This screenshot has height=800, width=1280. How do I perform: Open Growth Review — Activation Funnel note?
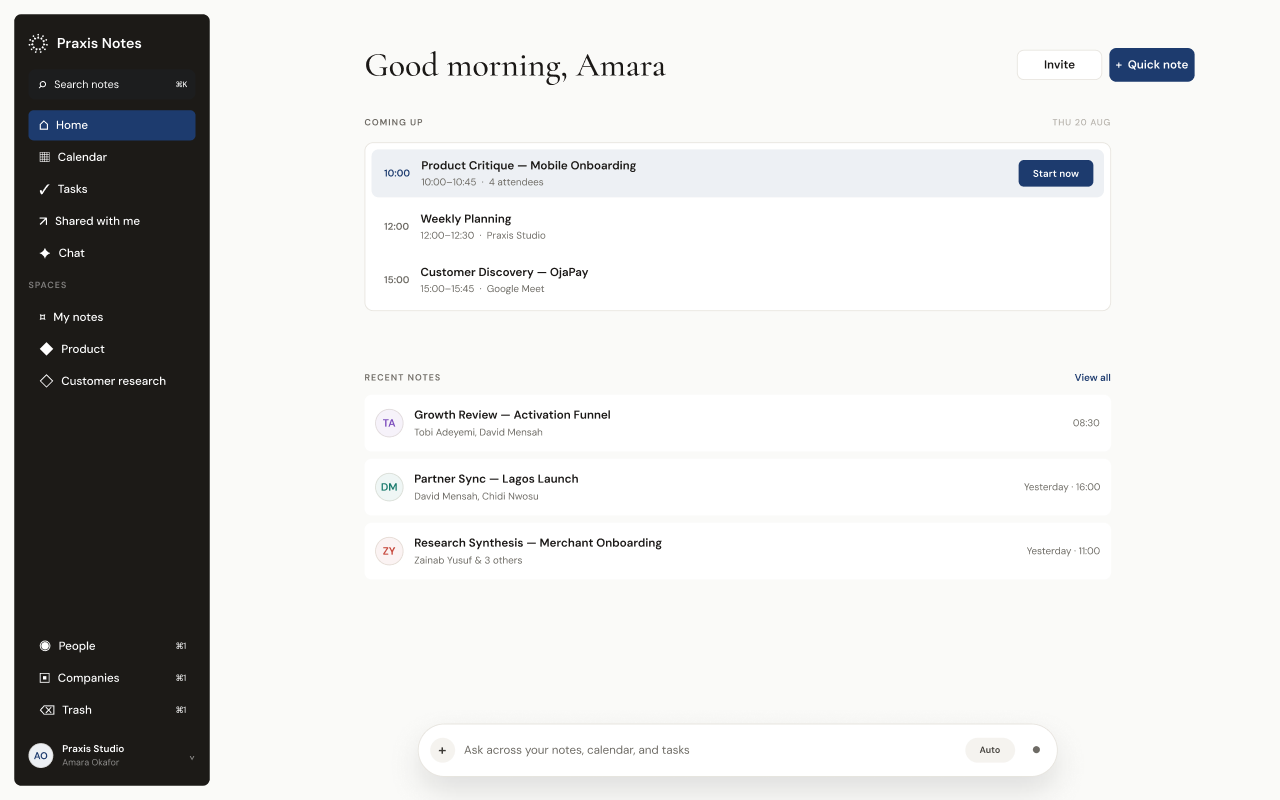coord(738,423)
